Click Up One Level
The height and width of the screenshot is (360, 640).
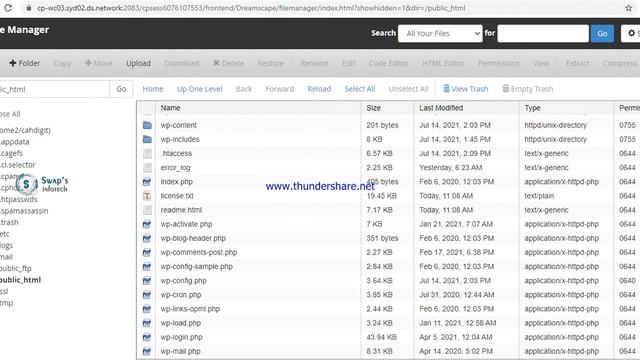pyautogui.click(x=200, y=89)
